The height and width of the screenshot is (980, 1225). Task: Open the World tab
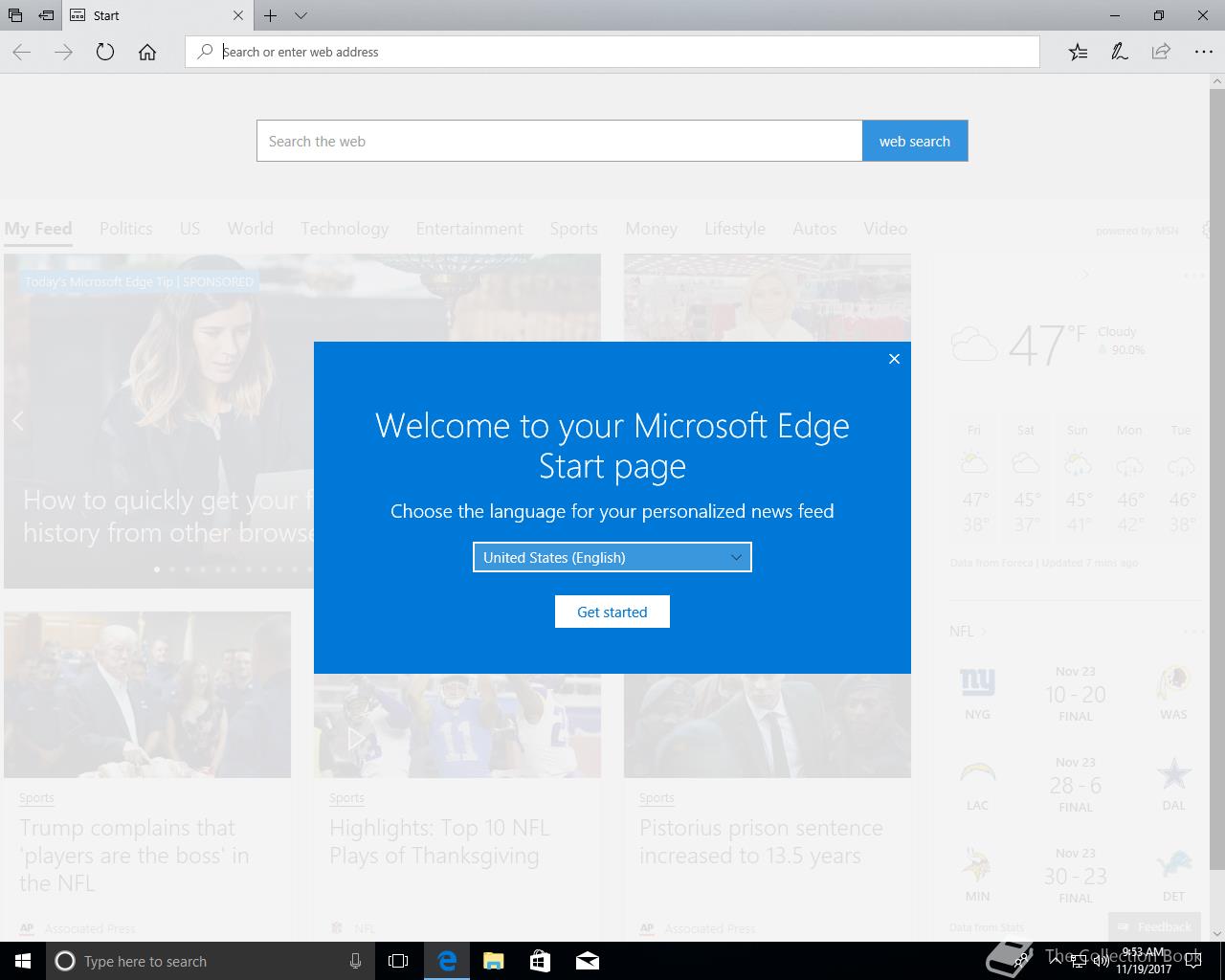coord(251,229)
